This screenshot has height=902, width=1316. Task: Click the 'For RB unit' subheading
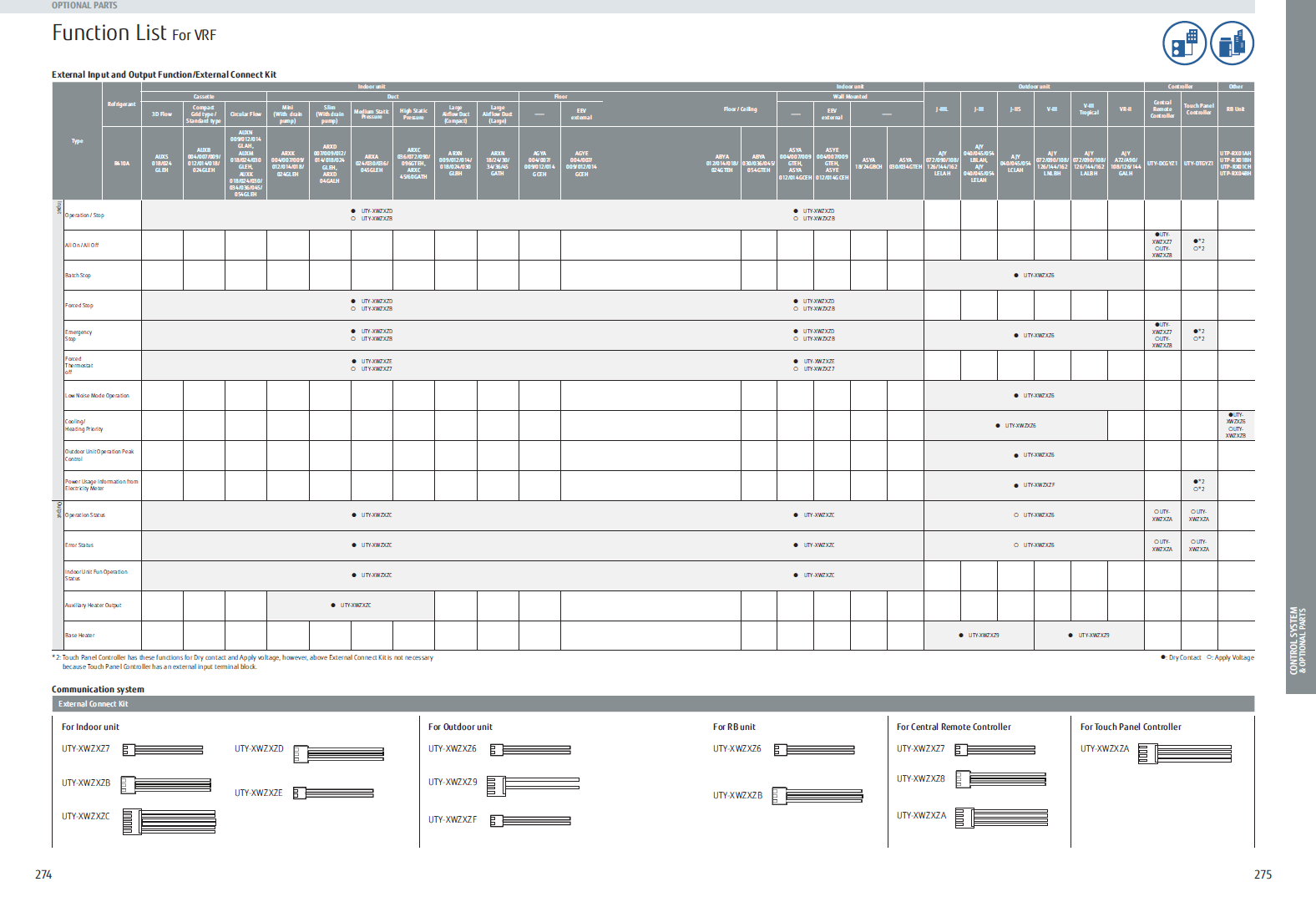[x=734, y=727]
